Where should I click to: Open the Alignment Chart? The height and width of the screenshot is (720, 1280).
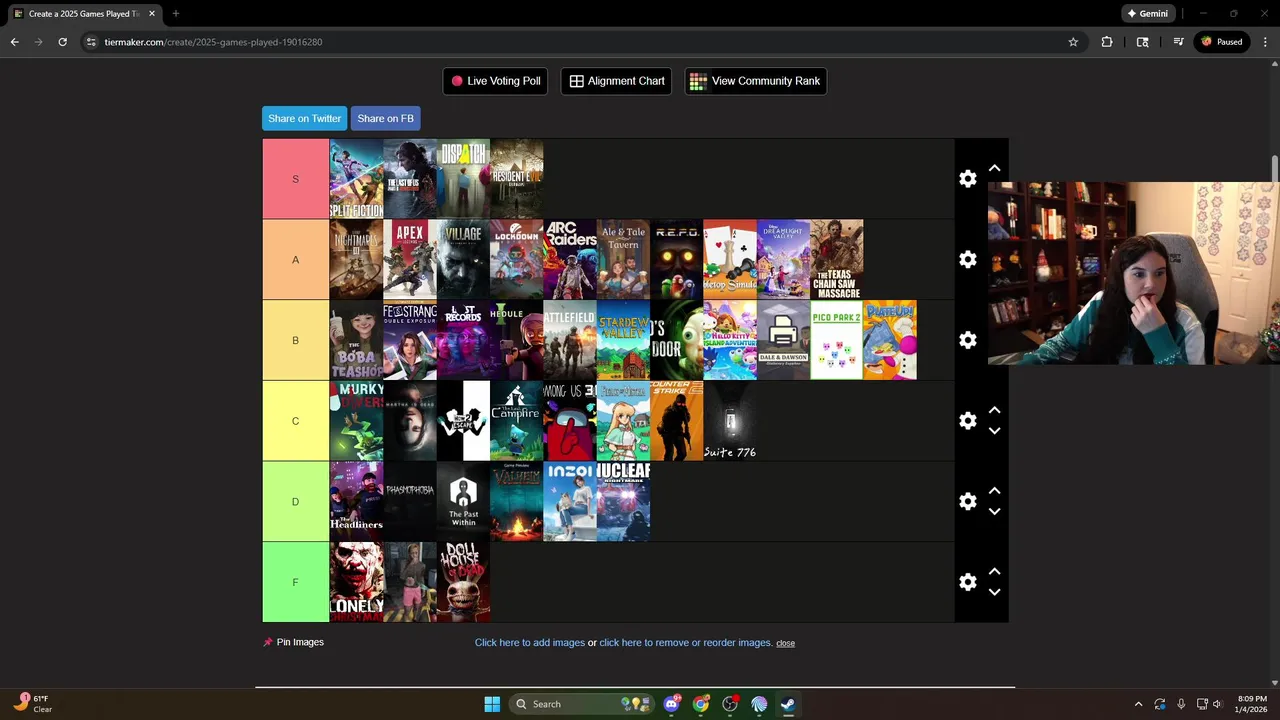pos(617,81)
